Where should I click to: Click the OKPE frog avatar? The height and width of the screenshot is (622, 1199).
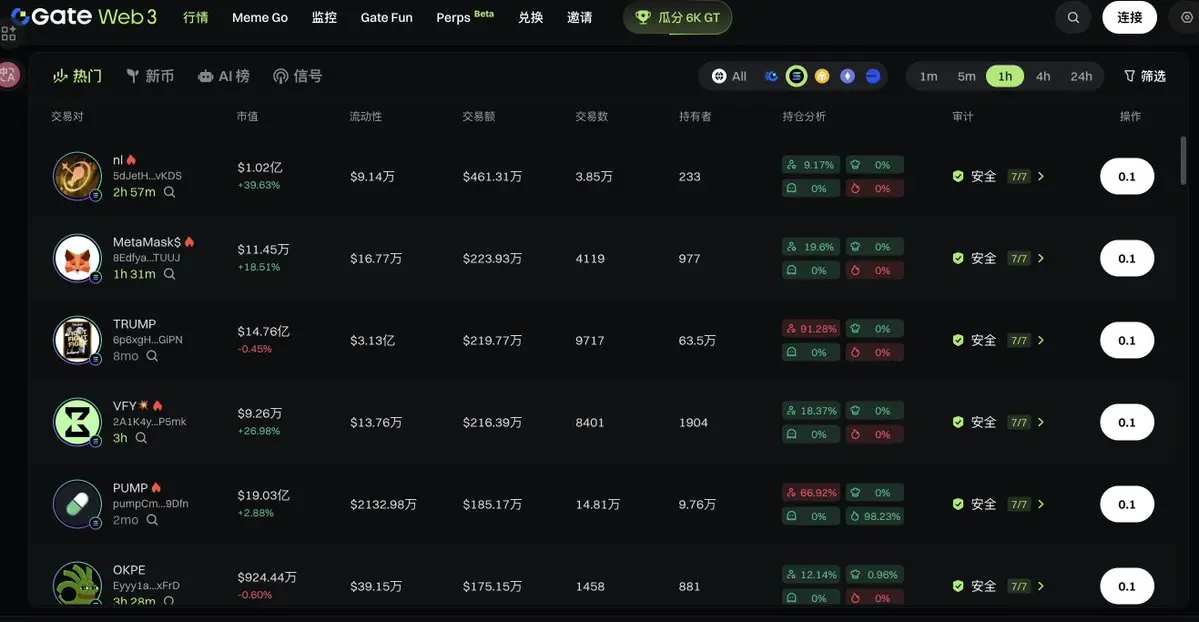pyautogui.click(x=77, y=584)
